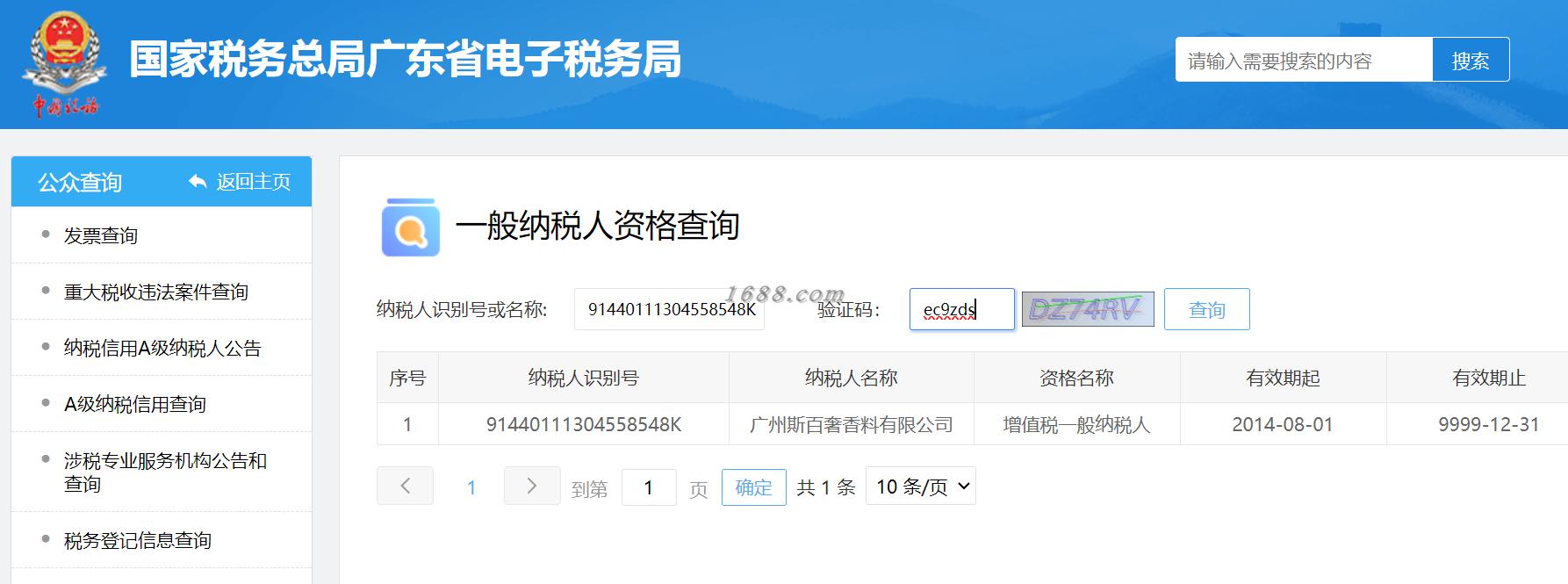Screen dimensions: 1568x584
Task: Select page number 1 in pagination
Action: pos(471,487)
